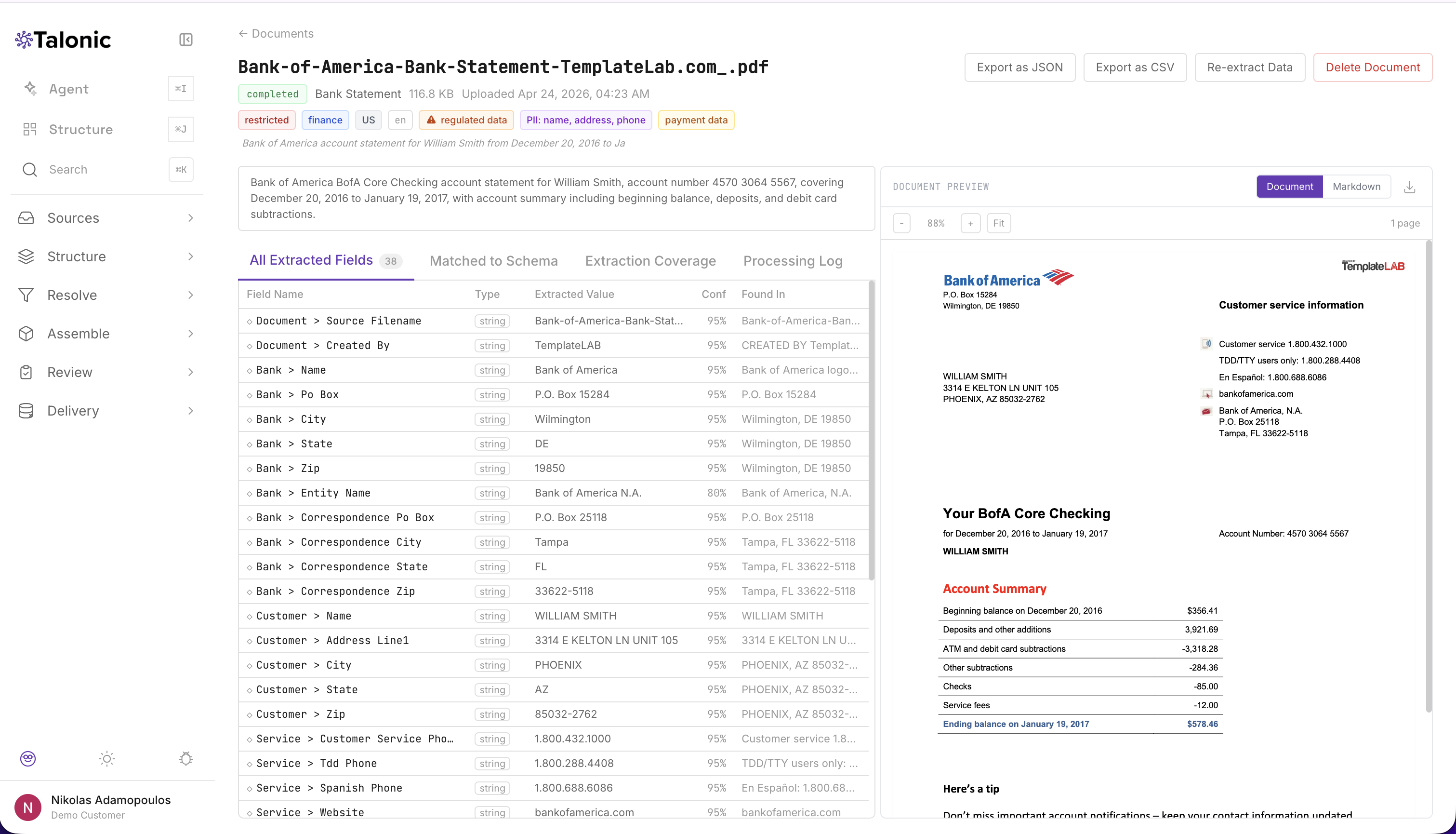Click the Sources inbox icon
Image resolution: width=1456 pixels, height=834 pixels.
click(26, 218)
